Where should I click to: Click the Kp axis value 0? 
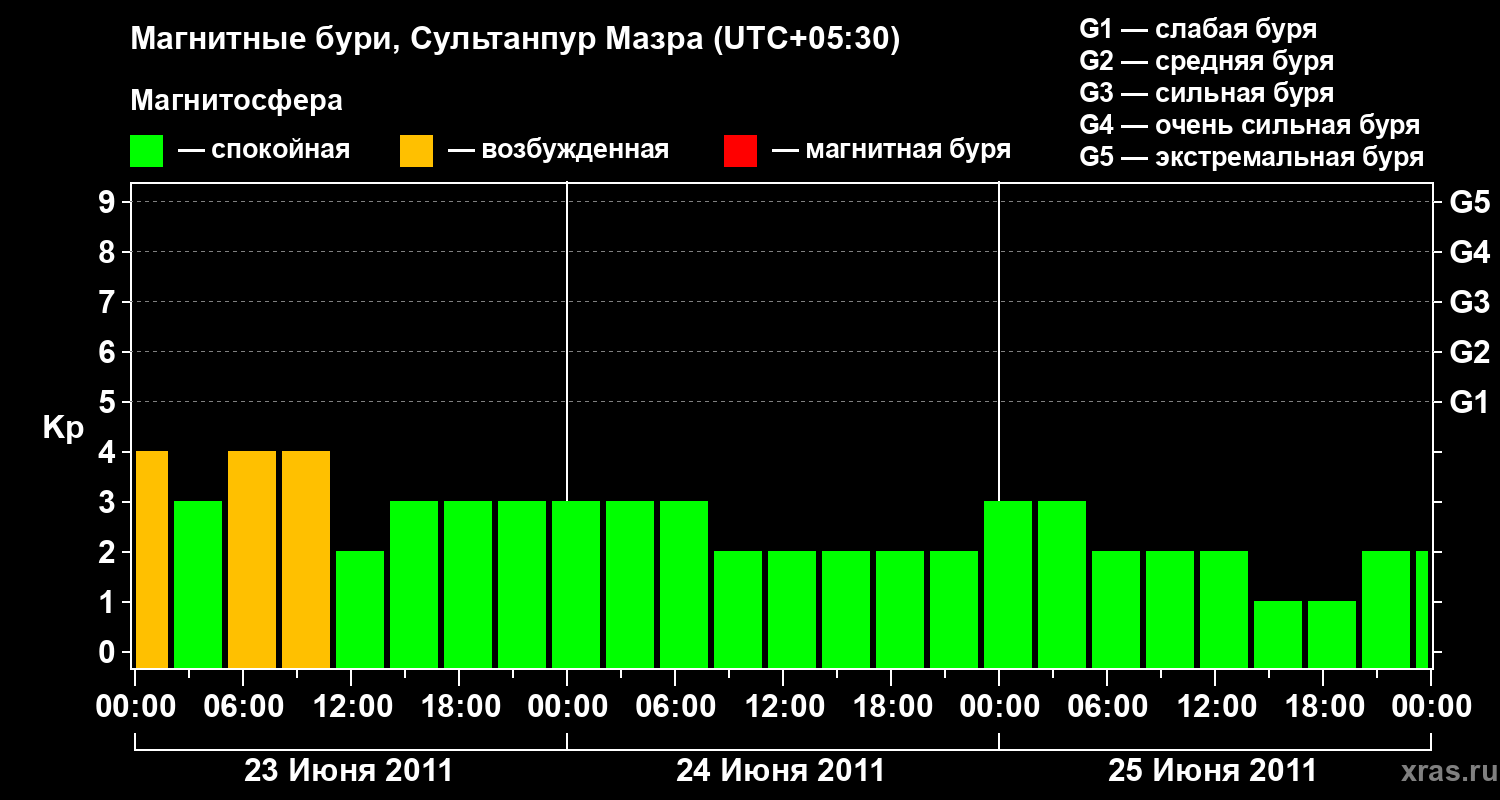(x=108, y=652)
